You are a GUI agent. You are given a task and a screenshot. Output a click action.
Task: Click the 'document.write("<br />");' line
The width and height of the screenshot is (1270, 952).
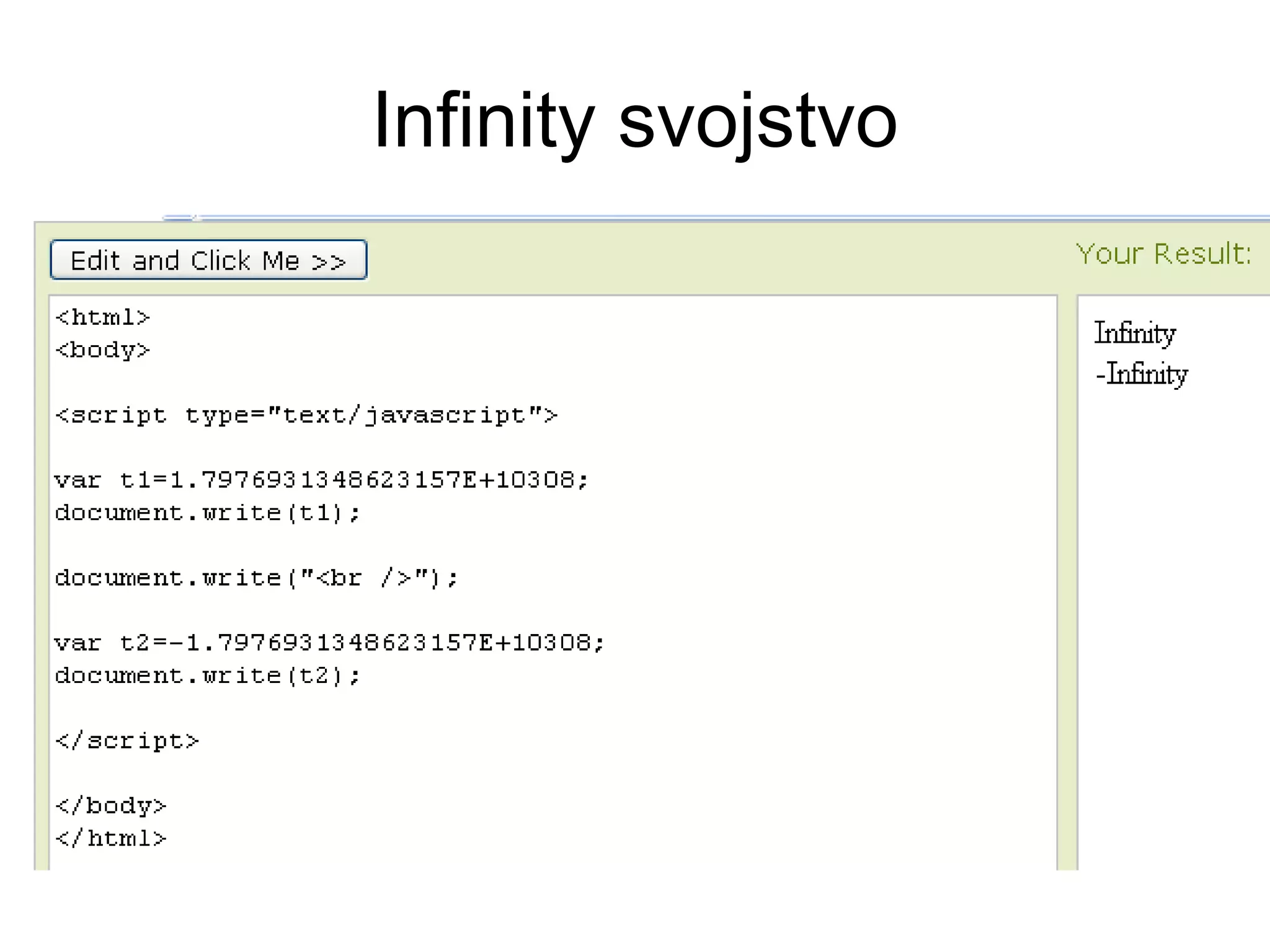(257, 578)
